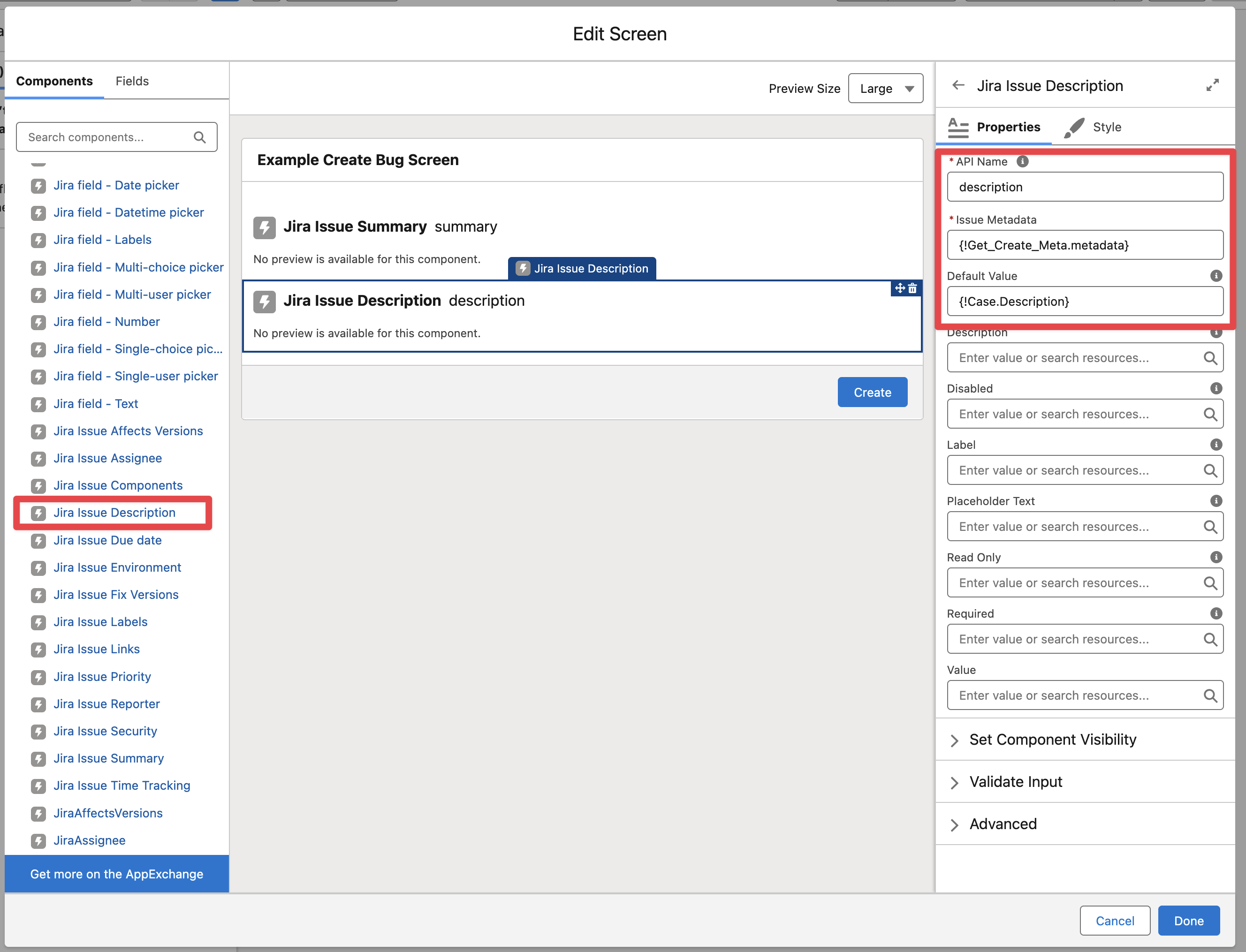Open the Preview Size dropdown
The width and height of the screenshot is (1246, 952).
[885, 88]
